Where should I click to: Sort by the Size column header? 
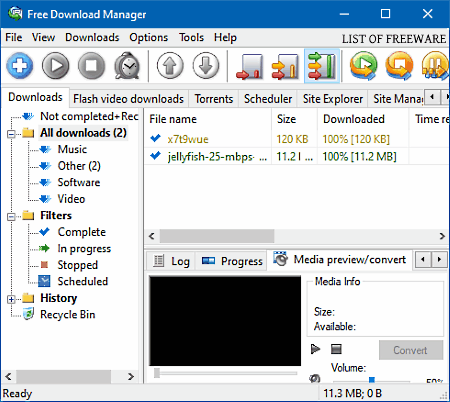tap(294, 119)
